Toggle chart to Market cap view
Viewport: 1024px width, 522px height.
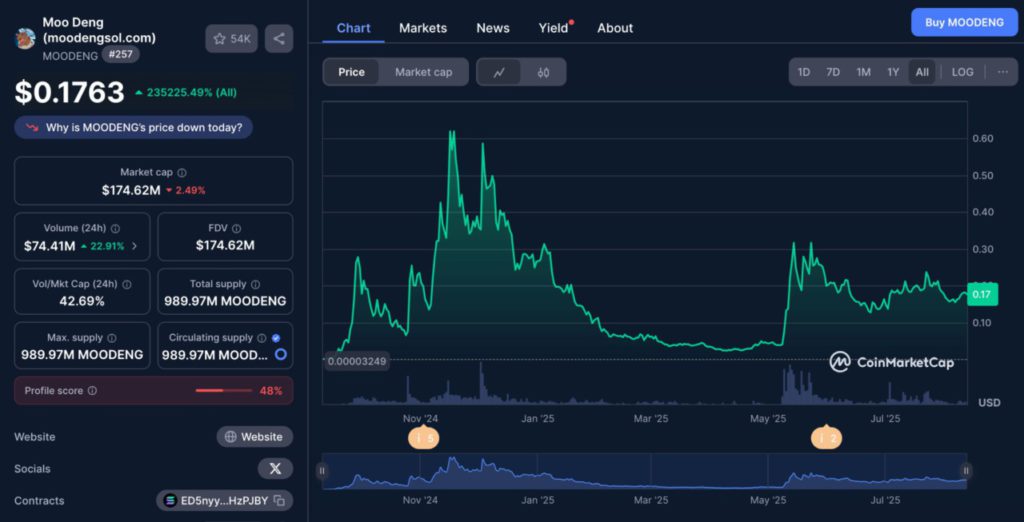(423, 72)
